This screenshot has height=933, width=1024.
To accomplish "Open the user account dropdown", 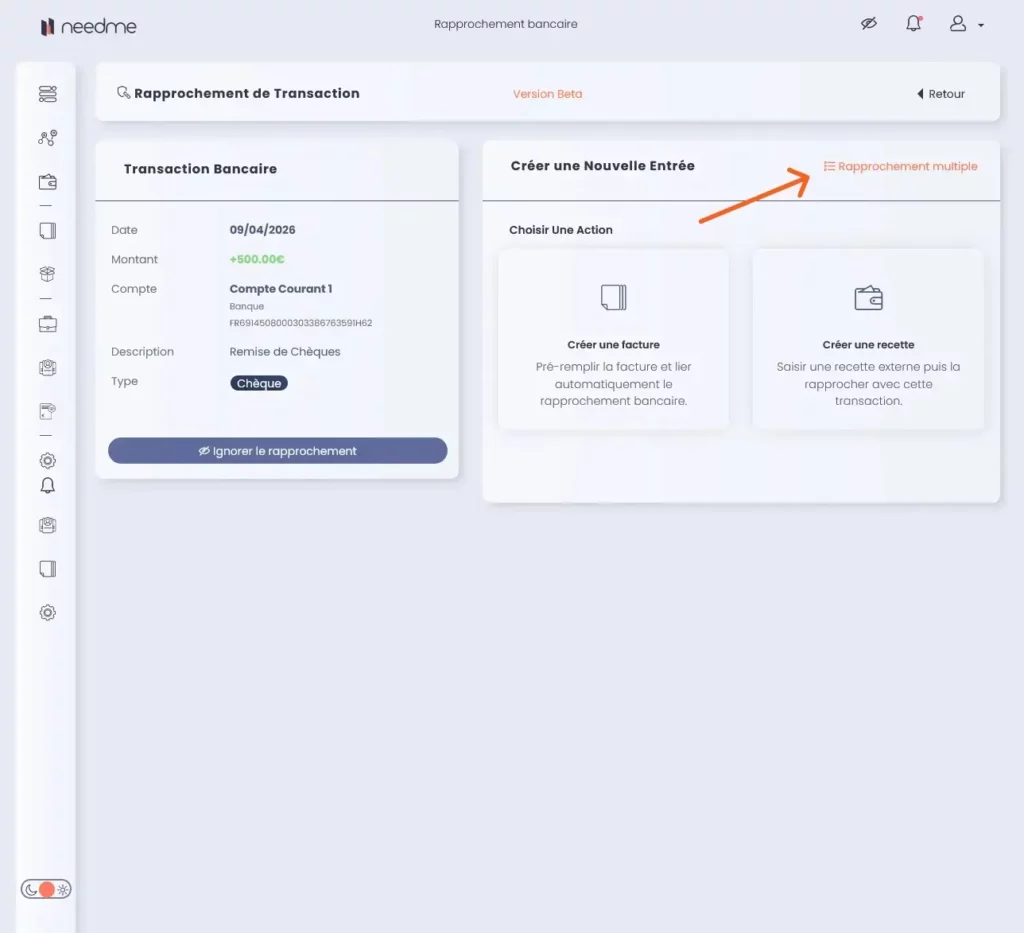I will (x=965, y=24).
